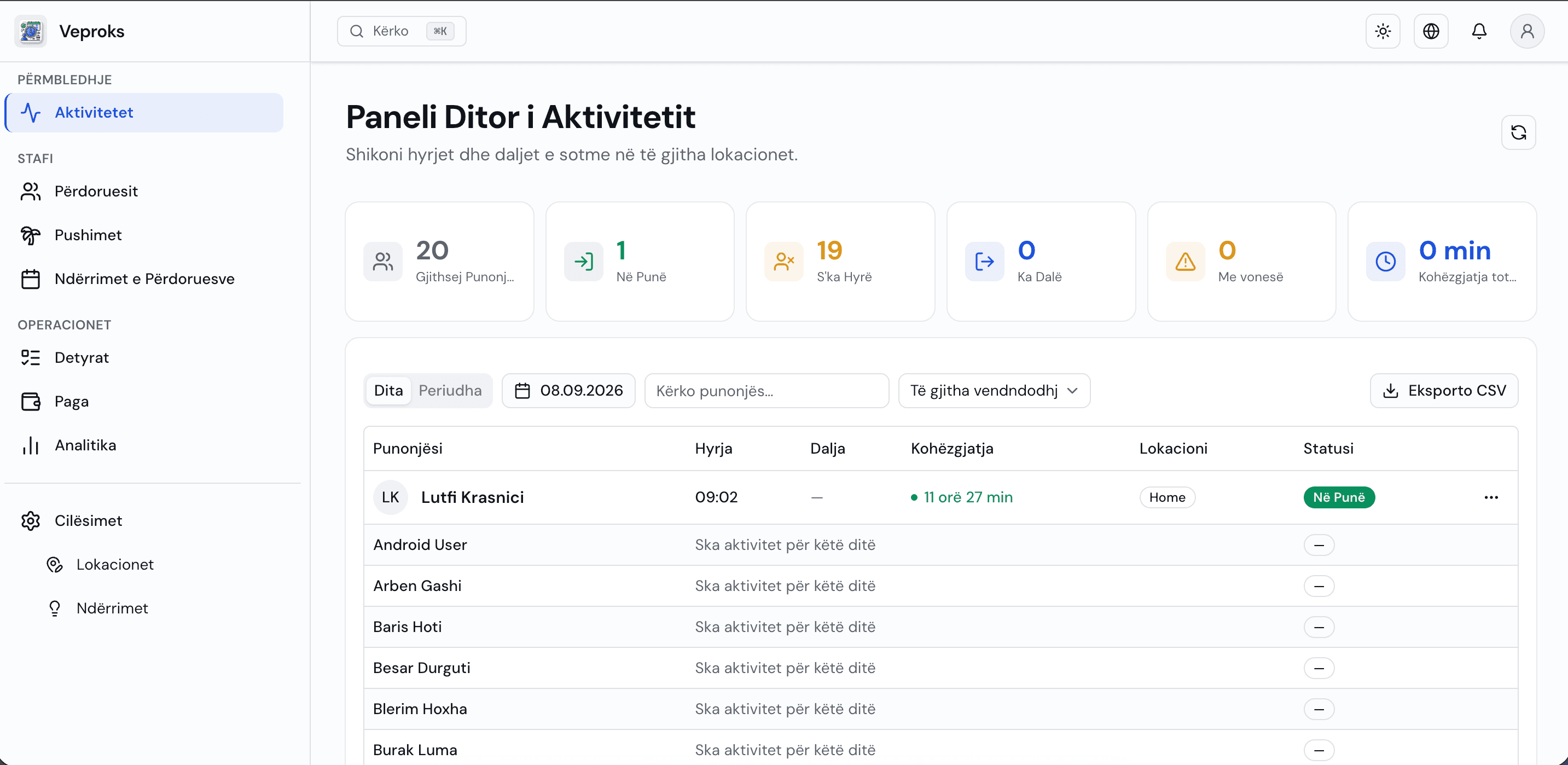Open the three-dot menu for Lutfi Krasnici

coord(1491,497)
